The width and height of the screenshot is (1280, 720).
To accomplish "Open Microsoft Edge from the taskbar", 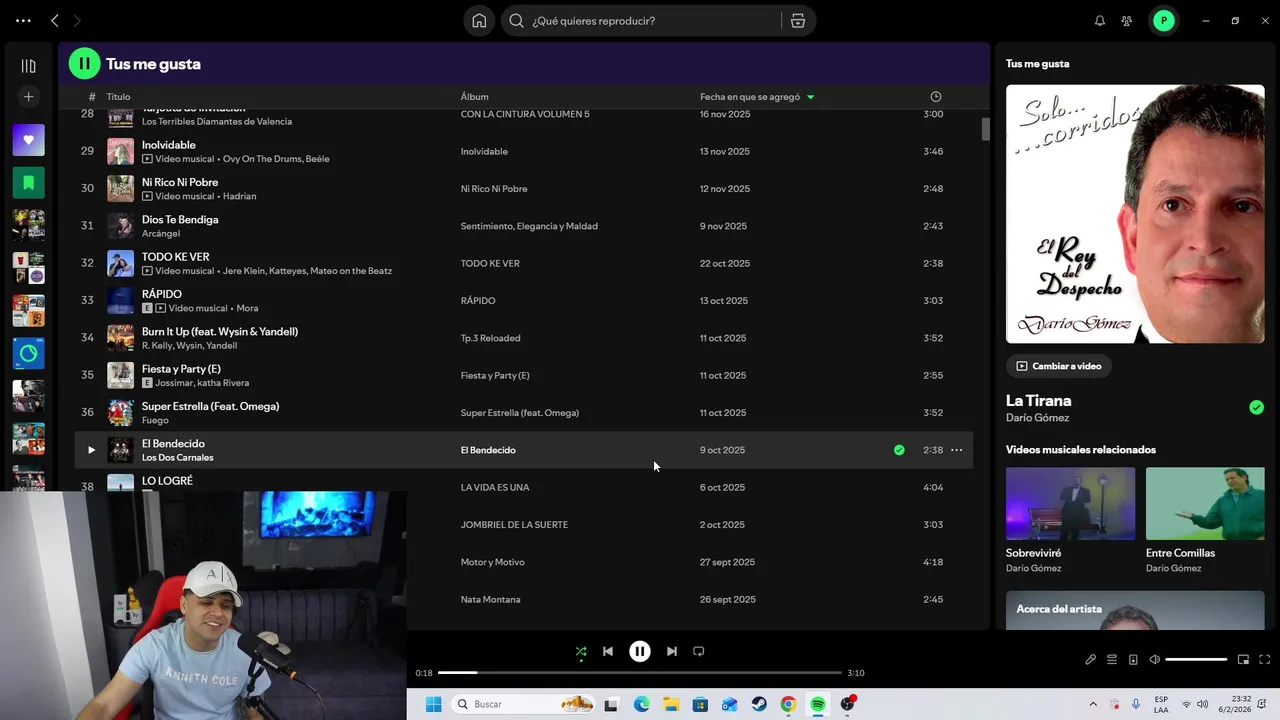I will pyautogui.click(x=641, y=704).
